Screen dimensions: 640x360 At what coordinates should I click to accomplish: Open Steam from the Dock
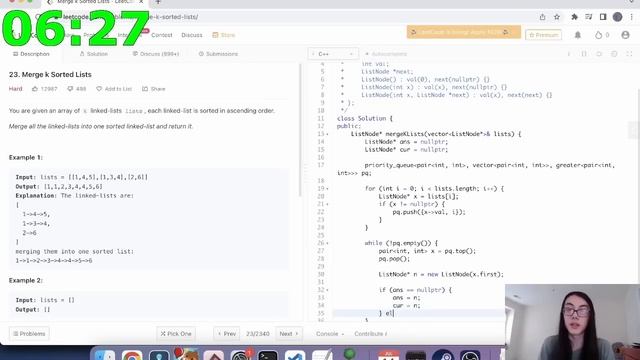(x=443, y=355)
